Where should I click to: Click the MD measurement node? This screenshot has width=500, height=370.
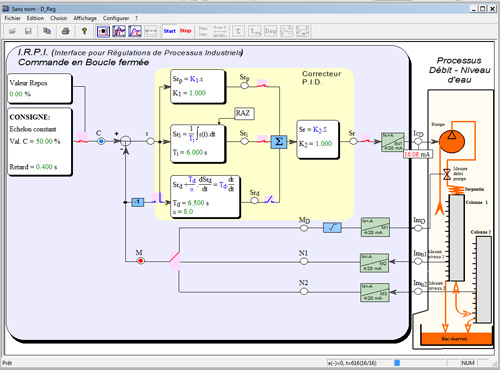pos(304,228)
